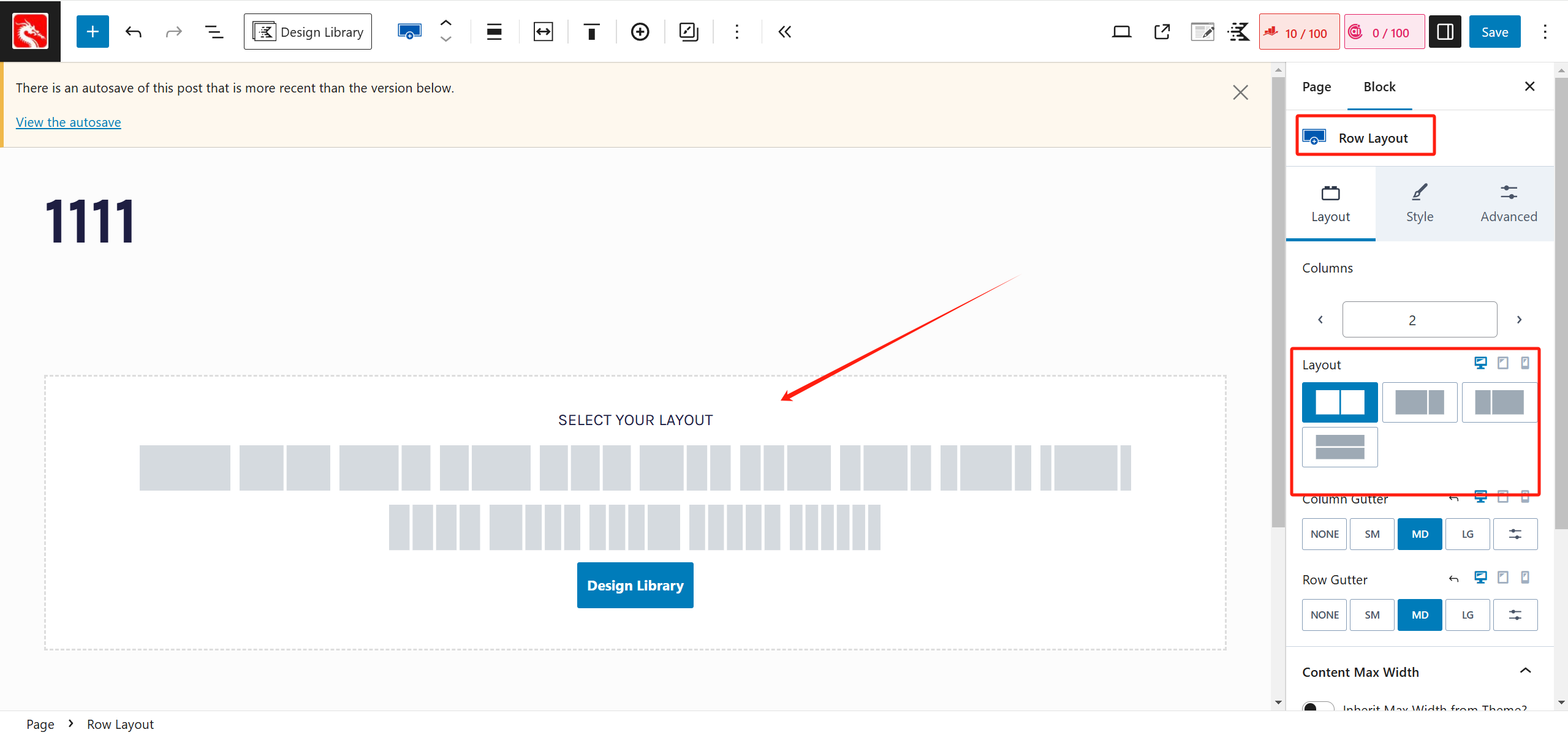The width and height of the screenshot is (1568, 735).
Task: Open custom Column Gutter slider control
Action: [1515, 533]
